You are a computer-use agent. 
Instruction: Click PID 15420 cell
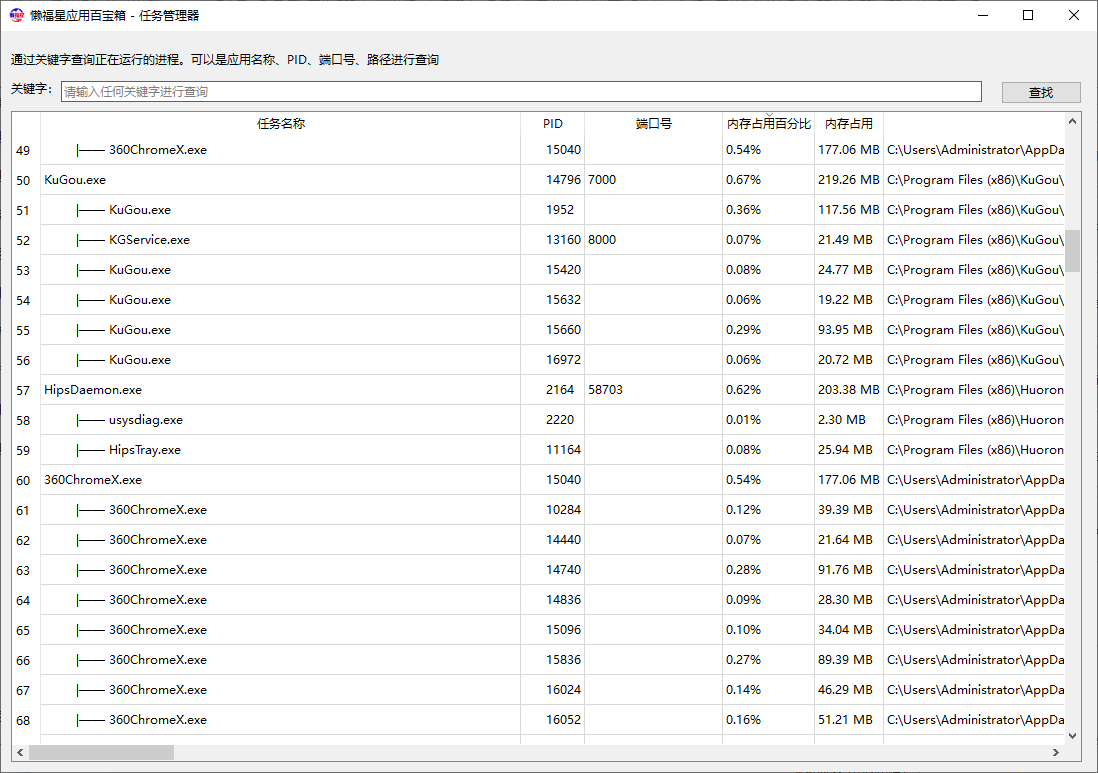(563, 270)
